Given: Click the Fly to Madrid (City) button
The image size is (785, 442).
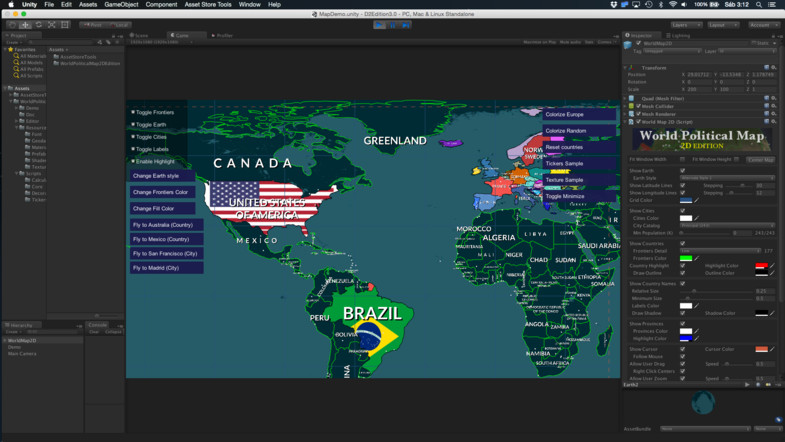Looking at the screenshot, I should 167,268.
